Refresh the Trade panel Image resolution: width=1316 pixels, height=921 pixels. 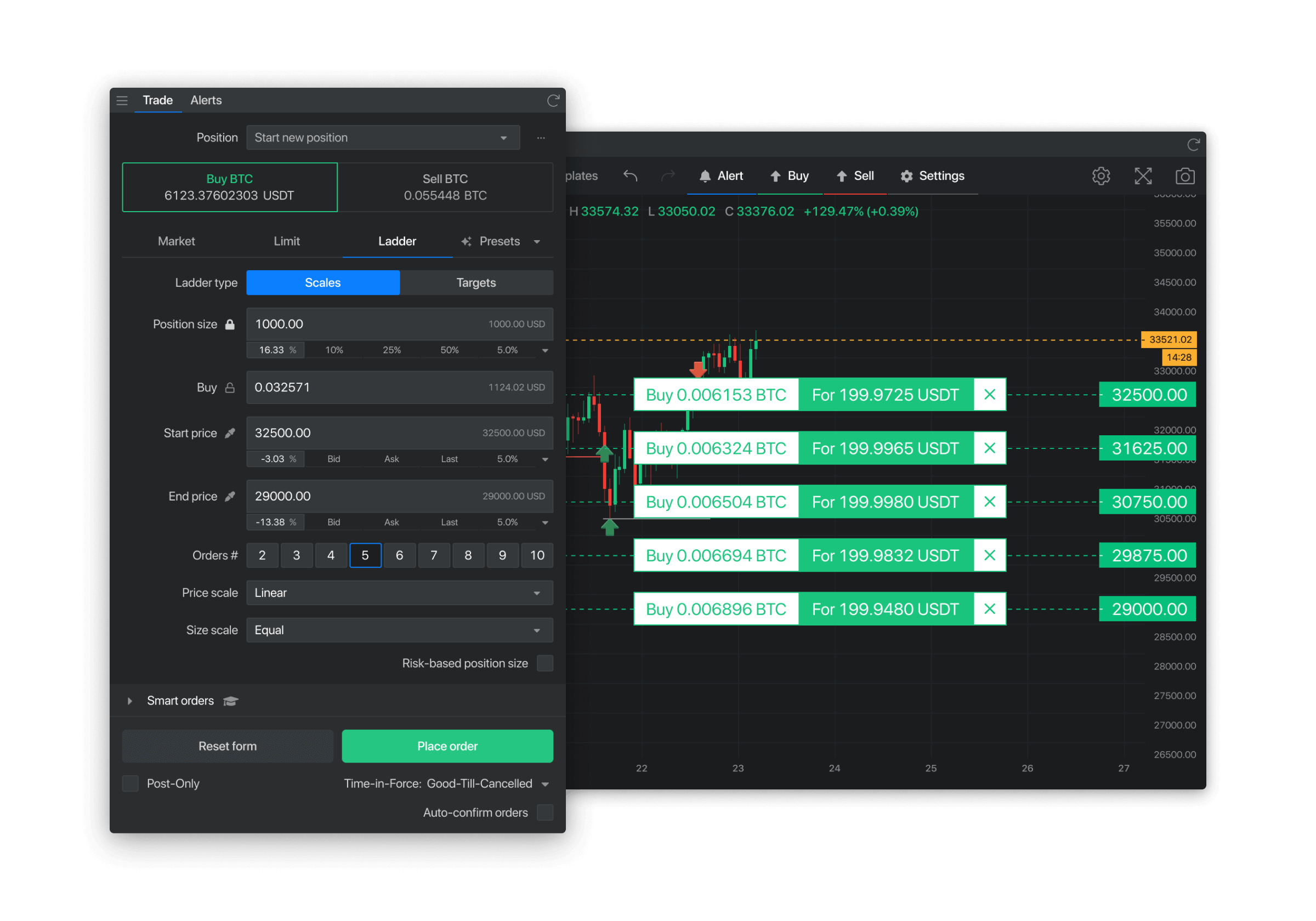tap(553, 101)
